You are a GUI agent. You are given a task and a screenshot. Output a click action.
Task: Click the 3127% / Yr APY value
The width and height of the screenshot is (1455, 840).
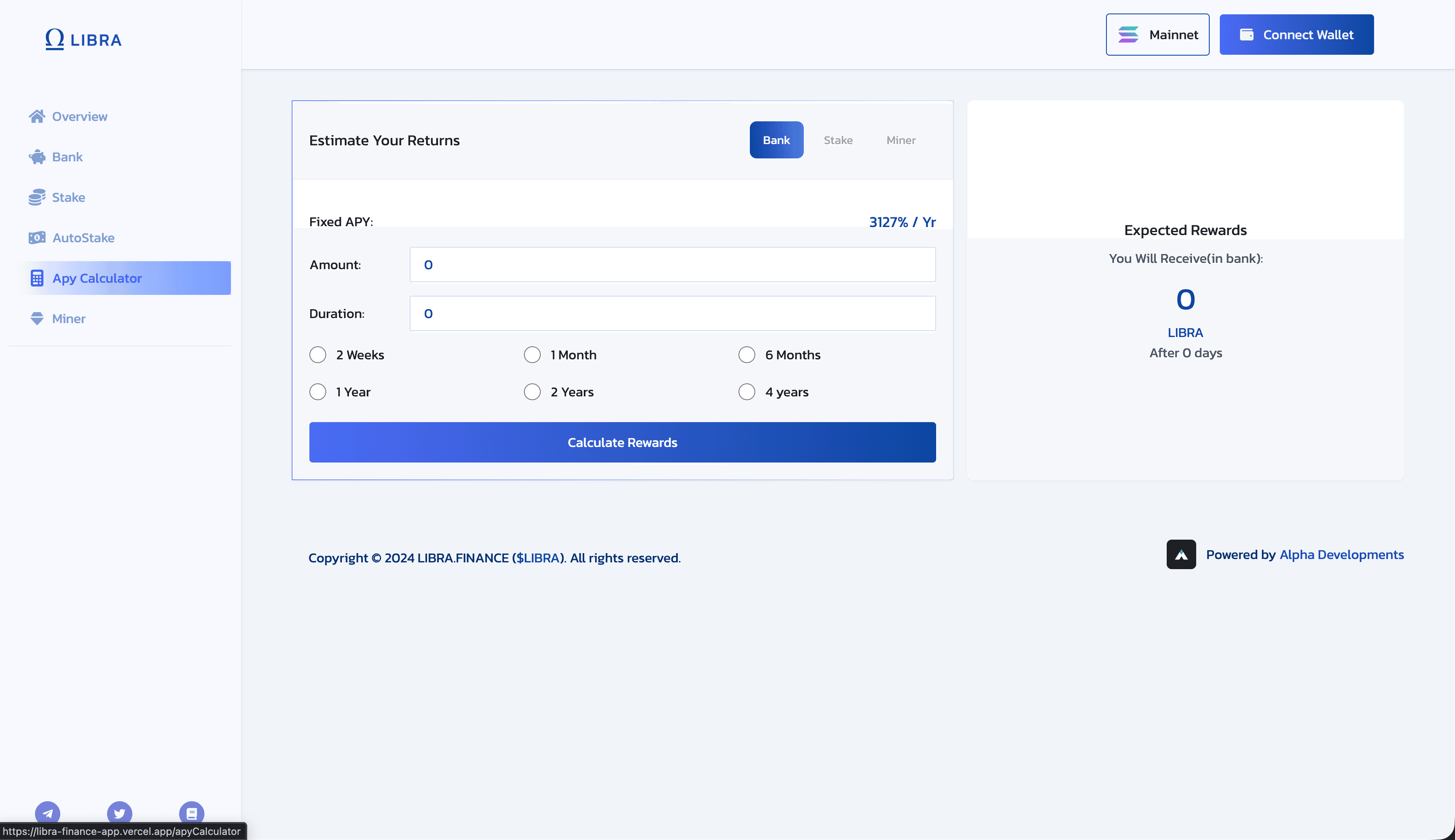pyautogui.click(x=902, y=222)
